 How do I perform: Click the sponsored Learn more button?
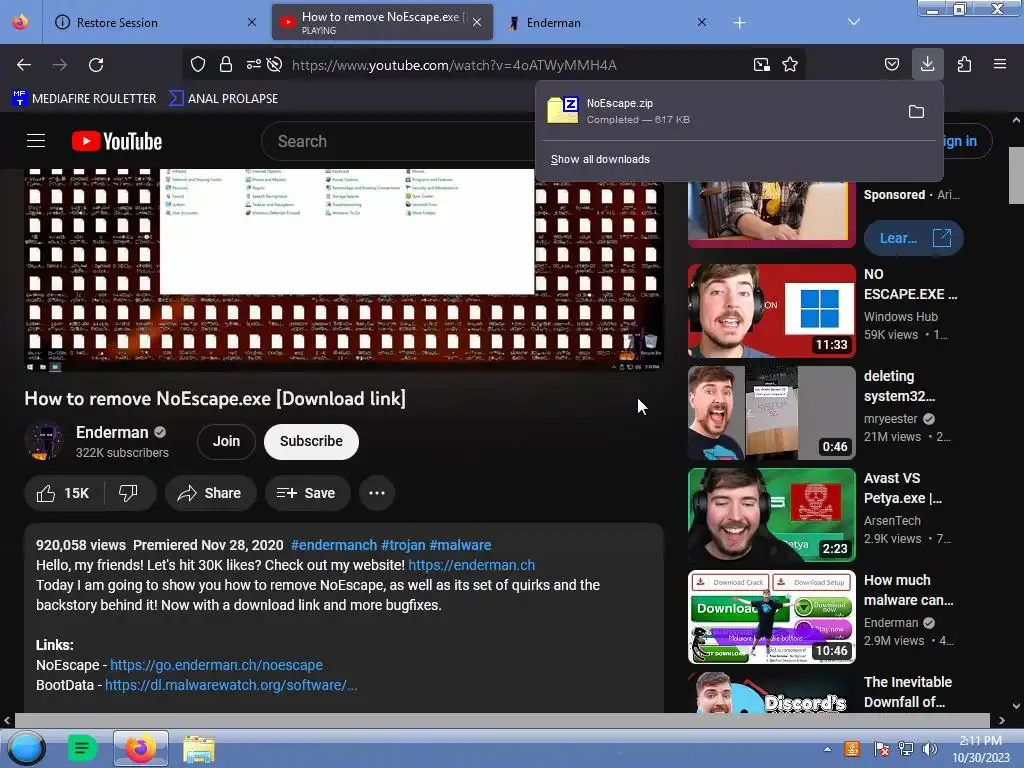[913, 238]
